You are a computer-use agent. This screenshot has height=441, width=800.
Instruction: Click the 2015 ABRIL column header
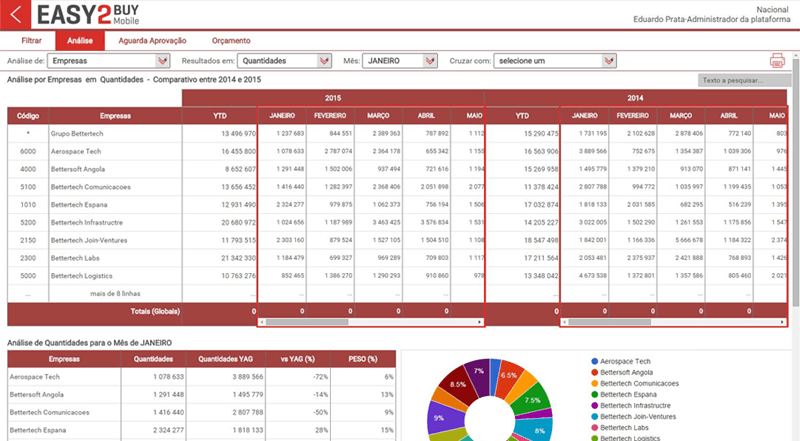(x=427, y=116)
